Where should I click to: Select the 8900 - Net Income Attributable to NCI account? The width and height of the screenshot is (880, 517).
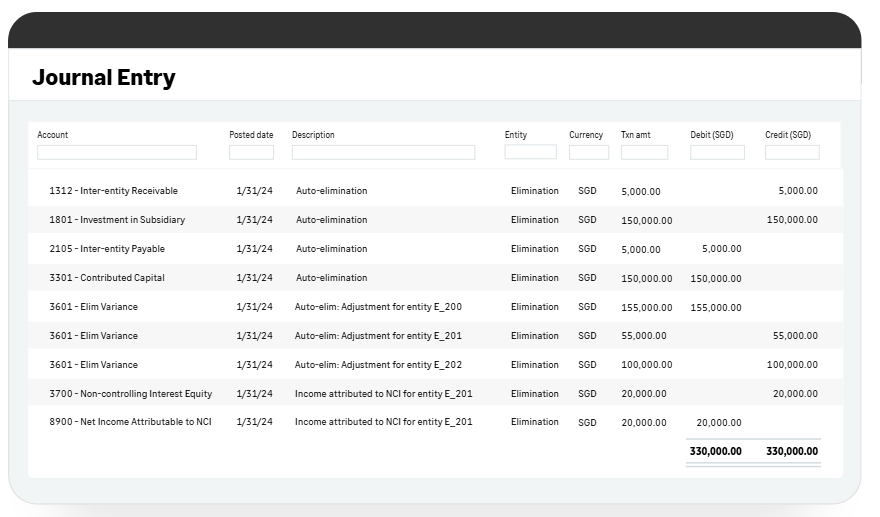[130, 422]
